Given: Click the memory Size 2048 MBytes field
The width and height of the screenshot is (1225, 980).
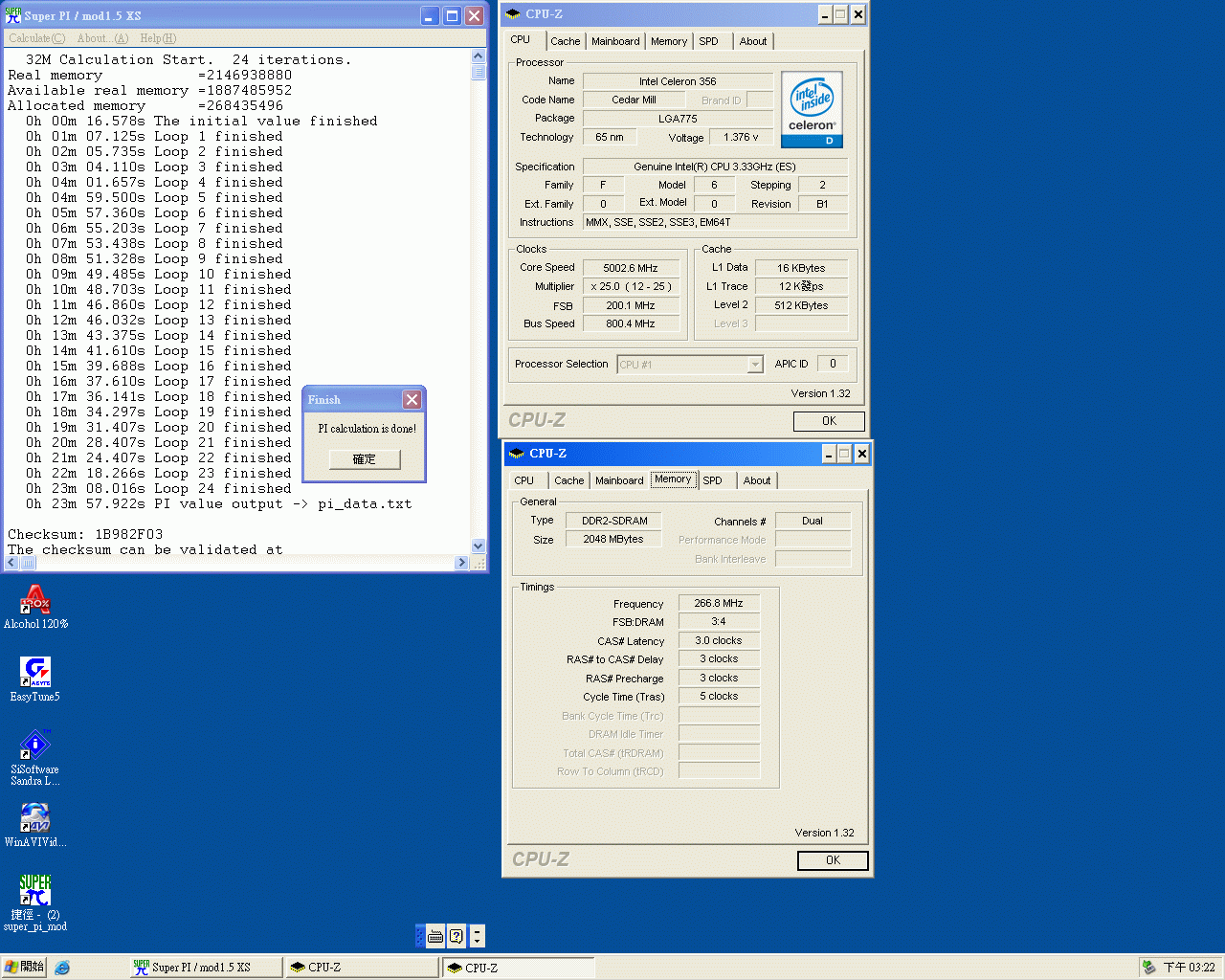Looking at the screenshot, I should pos(614,539).
